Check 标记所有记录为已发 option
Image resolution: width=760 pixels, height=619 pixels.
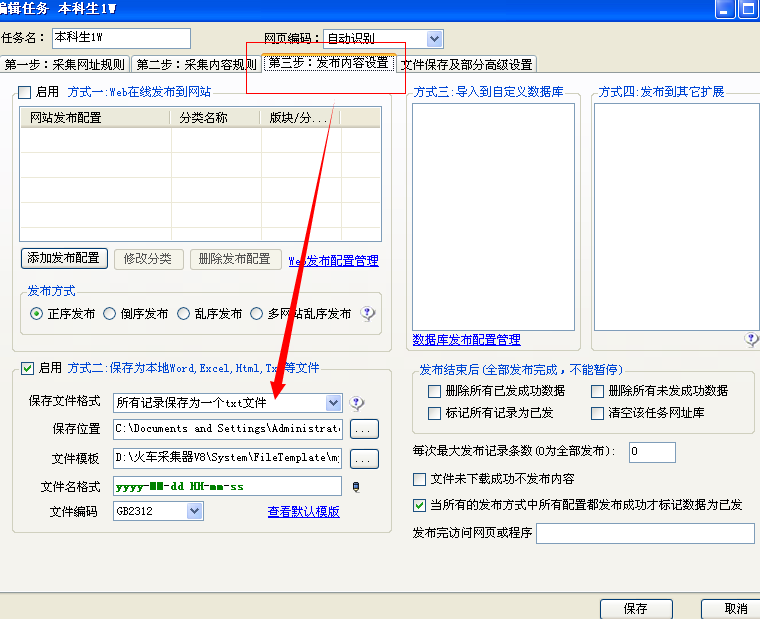(434, 413)
